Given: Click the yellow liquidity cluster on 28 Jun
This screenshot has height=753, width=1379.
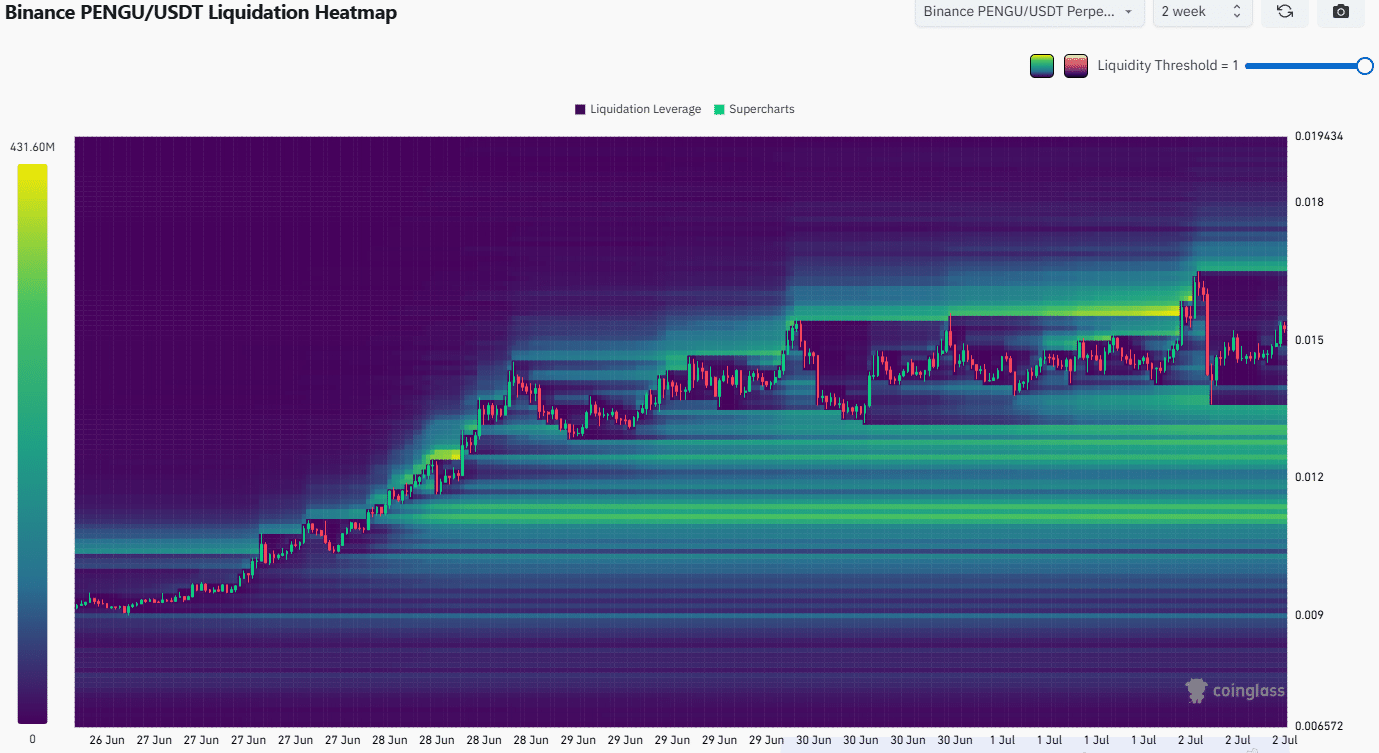Looking at the screenshot, I should pos(441,455).
